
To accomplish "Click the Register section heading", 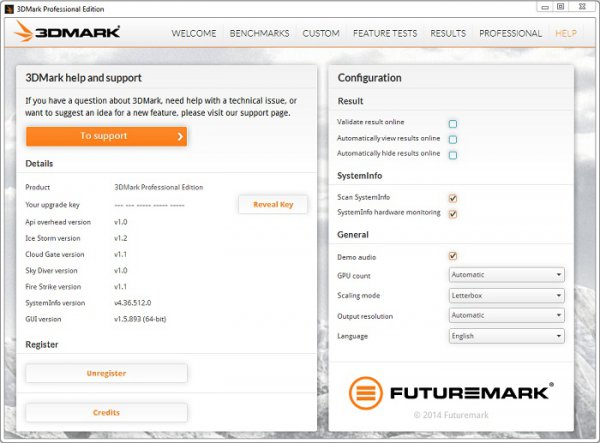I will (42, 345).
